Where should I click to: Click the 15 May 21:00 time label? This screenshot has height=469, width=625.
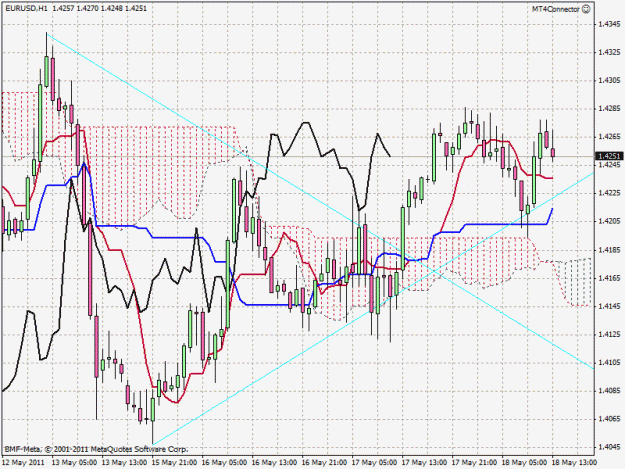(x=174, y=462)
